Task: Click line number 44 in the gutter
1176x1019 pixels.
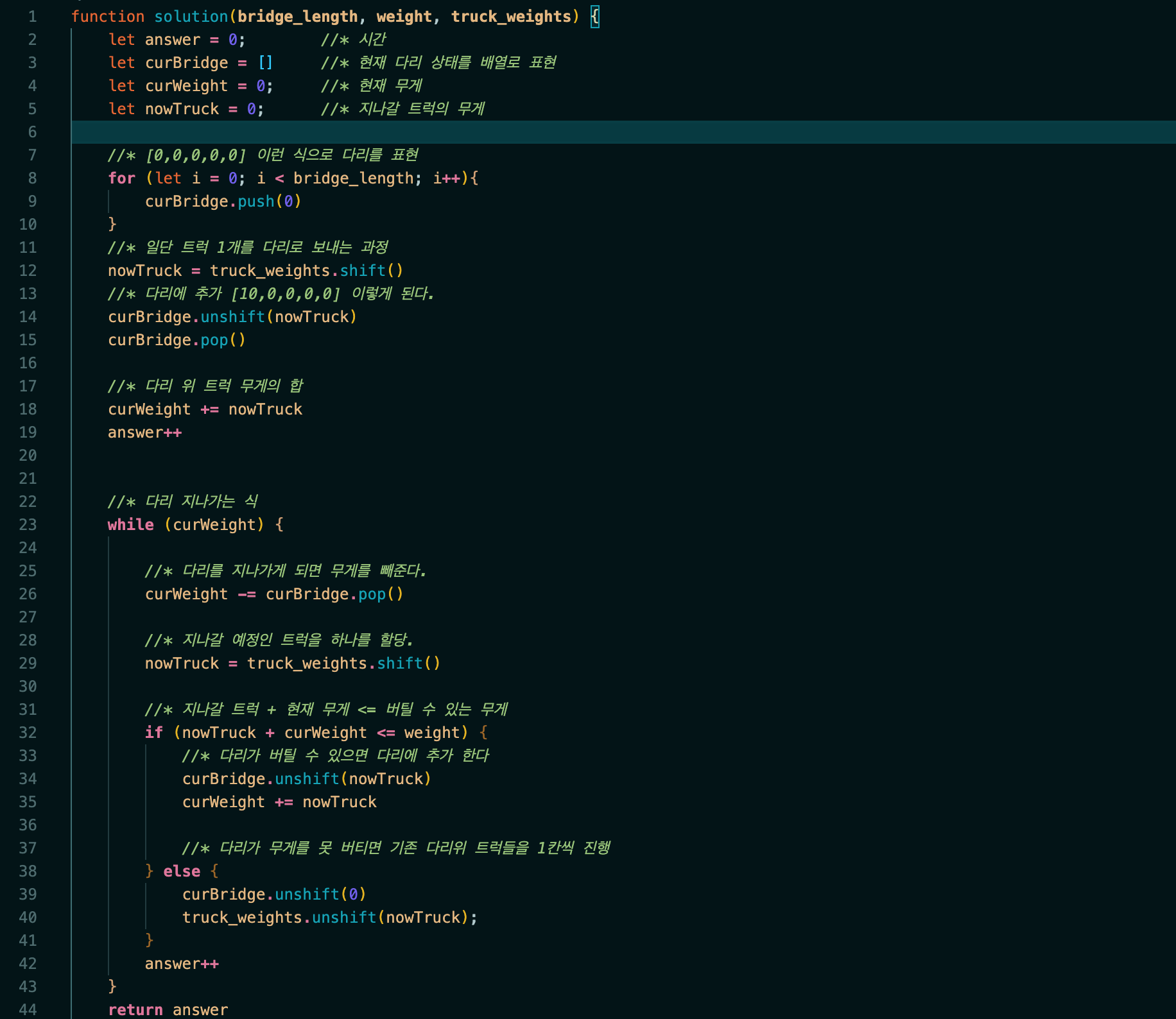Action: tap(28, 1009)
